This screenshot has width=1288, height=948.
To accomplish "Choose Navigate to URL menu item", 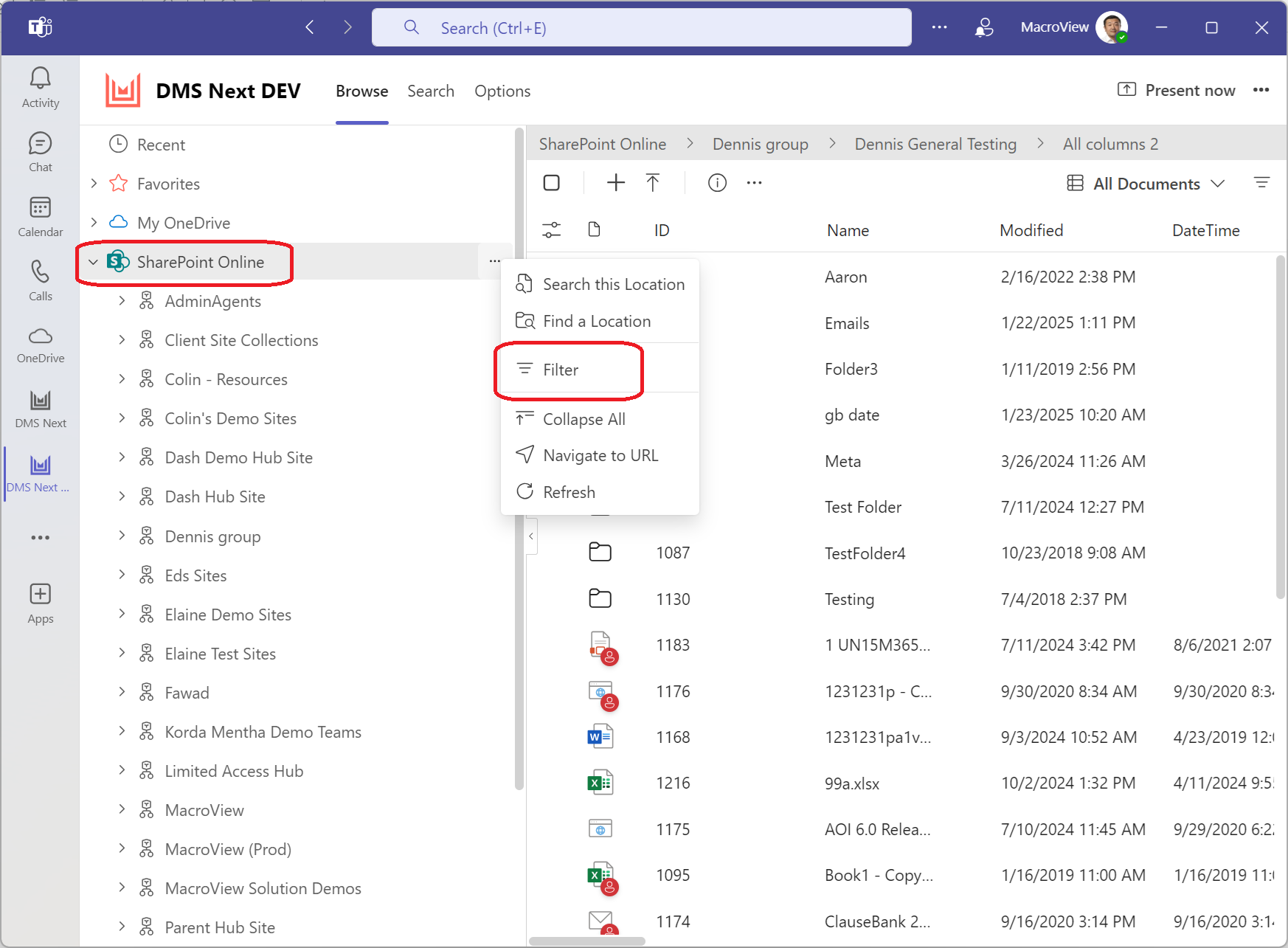I will (x=600, y=455).
